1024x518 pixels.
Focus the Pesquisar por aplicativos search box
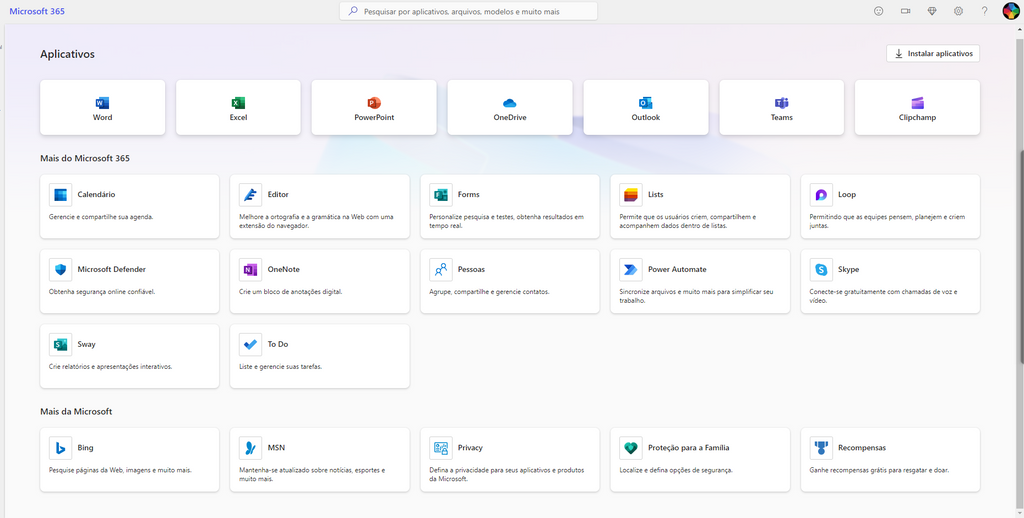pyautogui.click(x=468, y=11)
